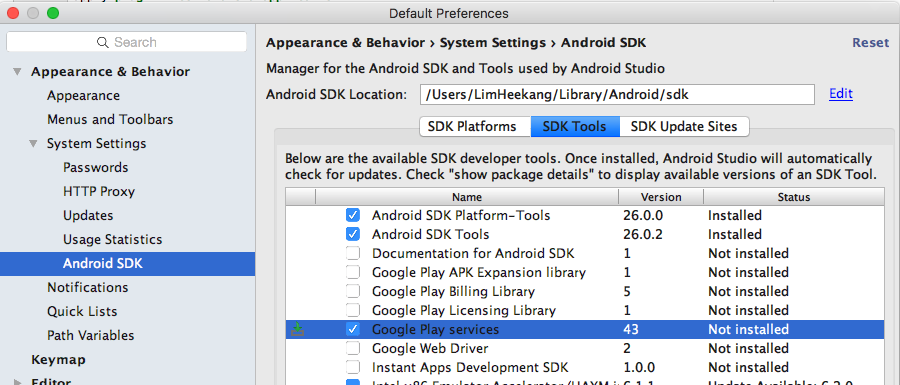
Task: Check Google Play Billing Library
Action: (353, 291)
